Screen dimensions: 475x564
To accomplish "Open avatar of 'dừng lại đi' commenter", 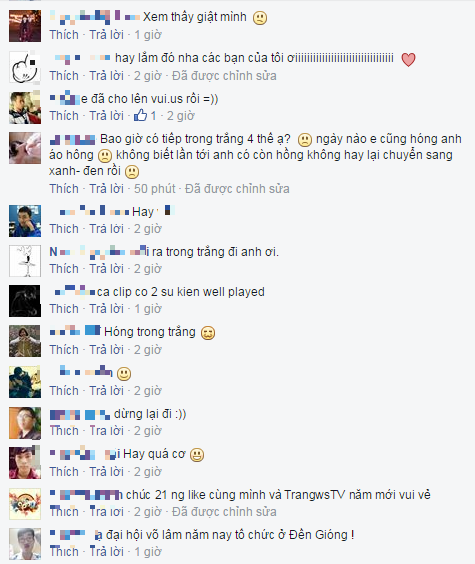I will pyautogui.click(x=25, y=423).
